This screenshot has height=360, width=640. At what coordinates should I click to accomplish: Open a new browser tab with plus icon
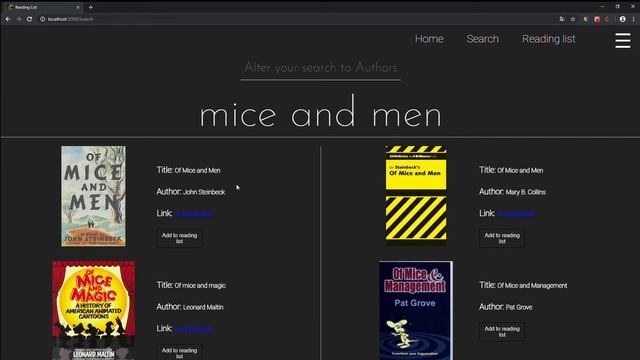tap(91, 7)
